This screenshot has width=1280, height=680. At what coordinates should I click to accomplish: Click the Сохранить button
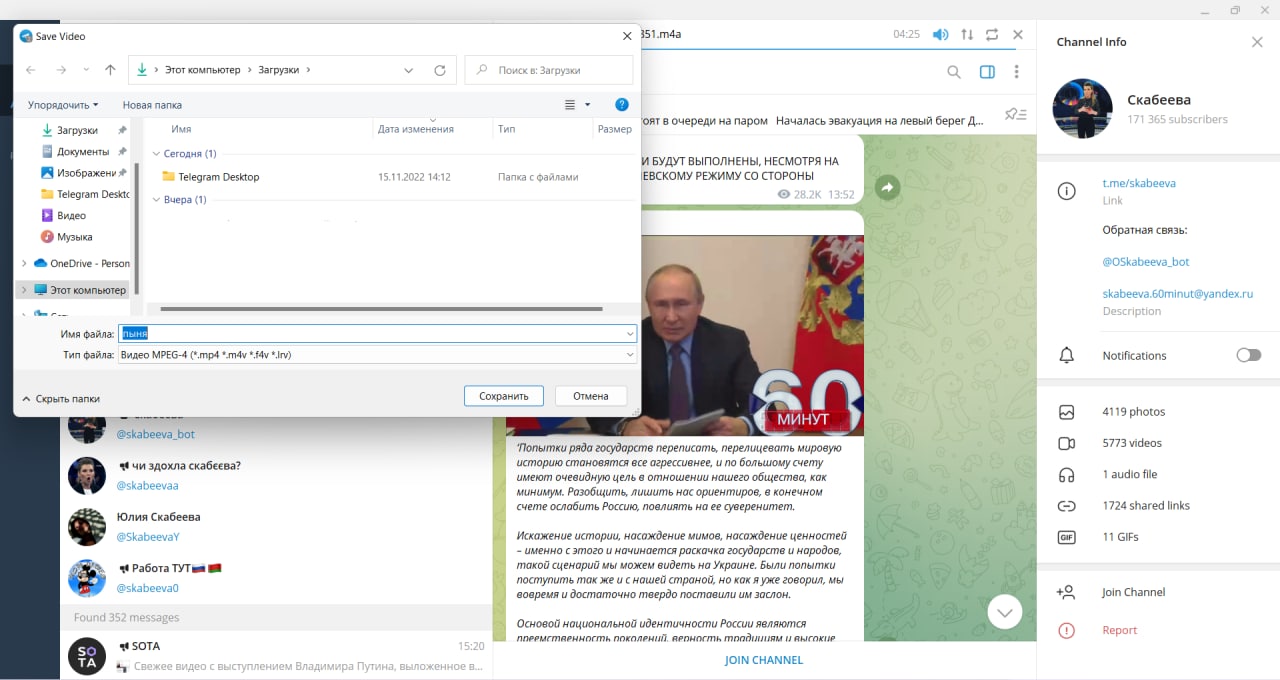point(503,396)
